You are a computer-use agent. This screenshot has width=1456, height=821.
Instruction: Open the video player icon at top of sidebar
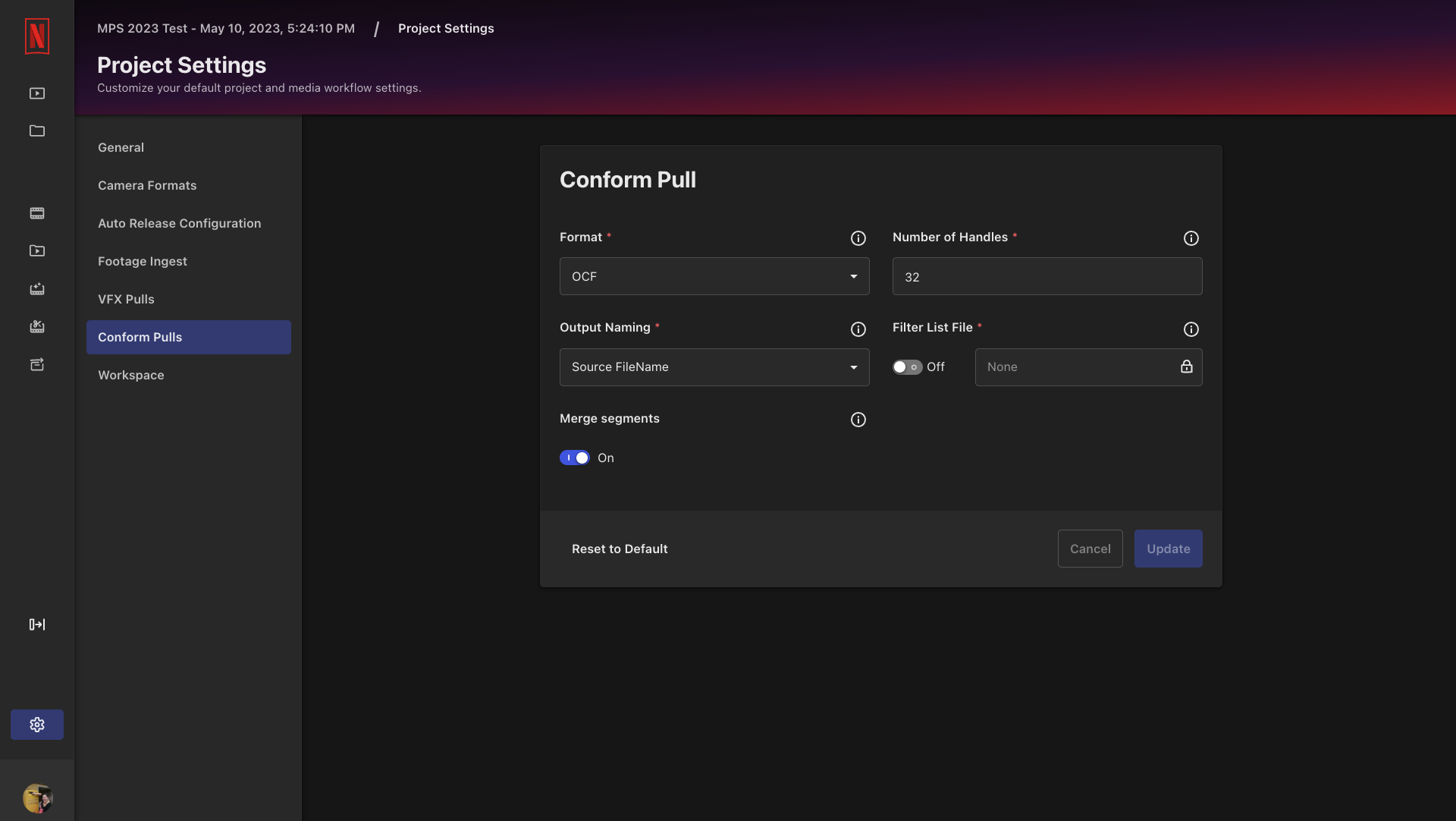tap(37, 93)
